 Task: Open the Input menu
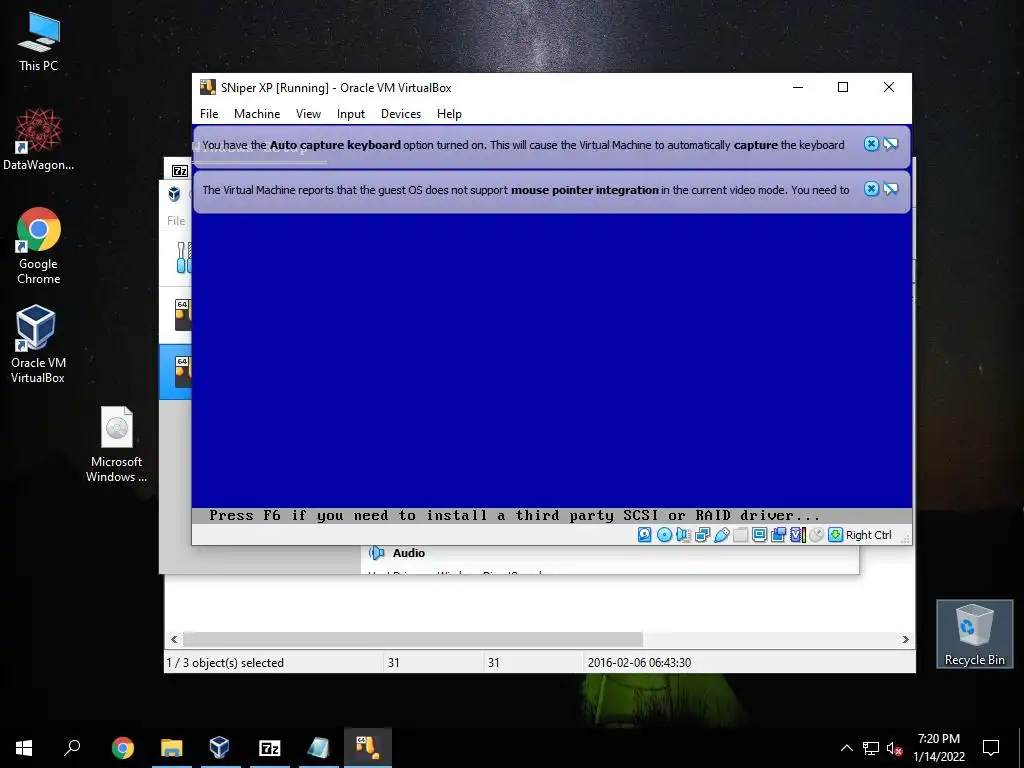351,114
